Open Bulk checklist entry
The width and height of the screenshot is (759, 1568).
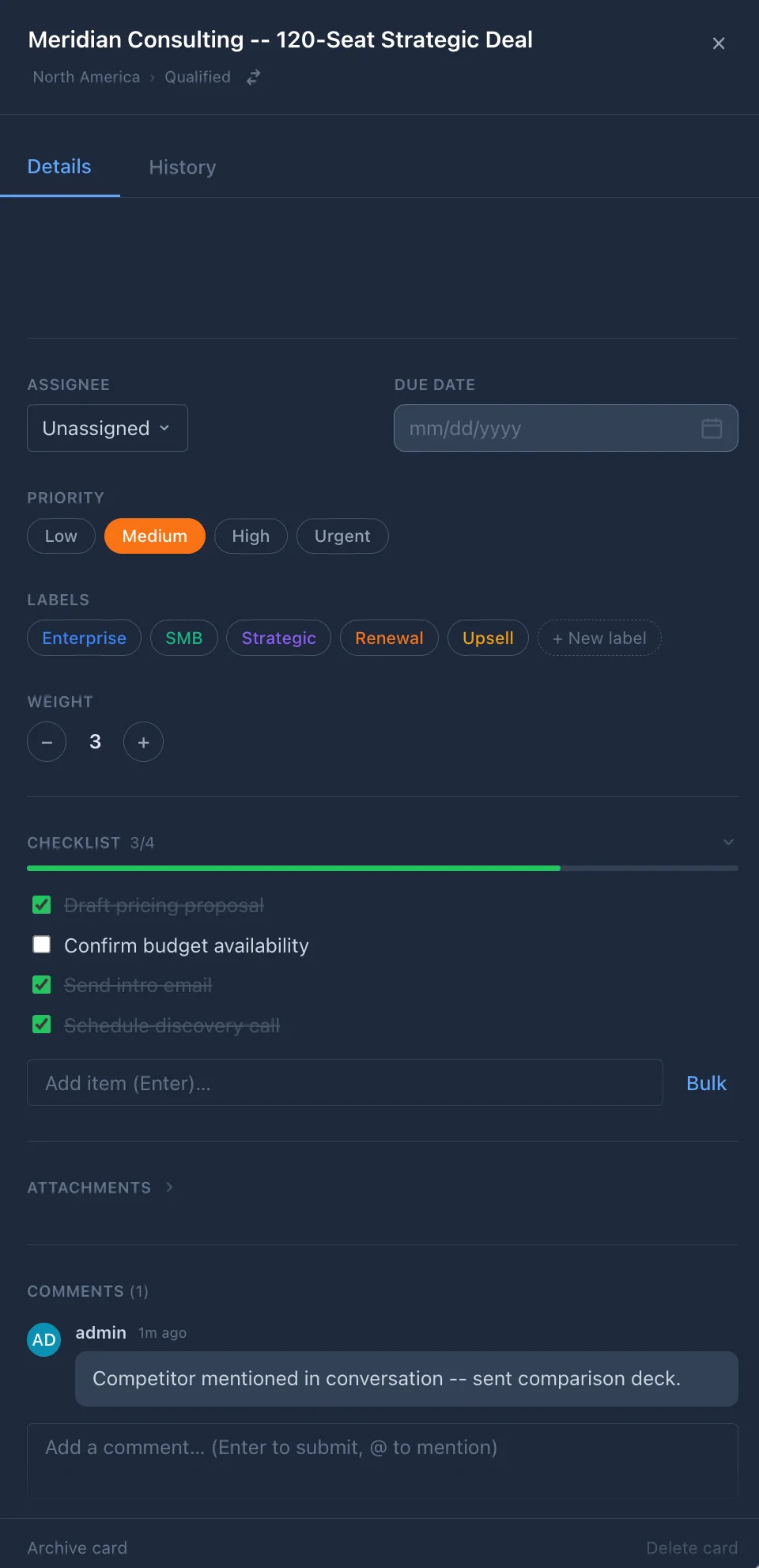pos(706,1083)
